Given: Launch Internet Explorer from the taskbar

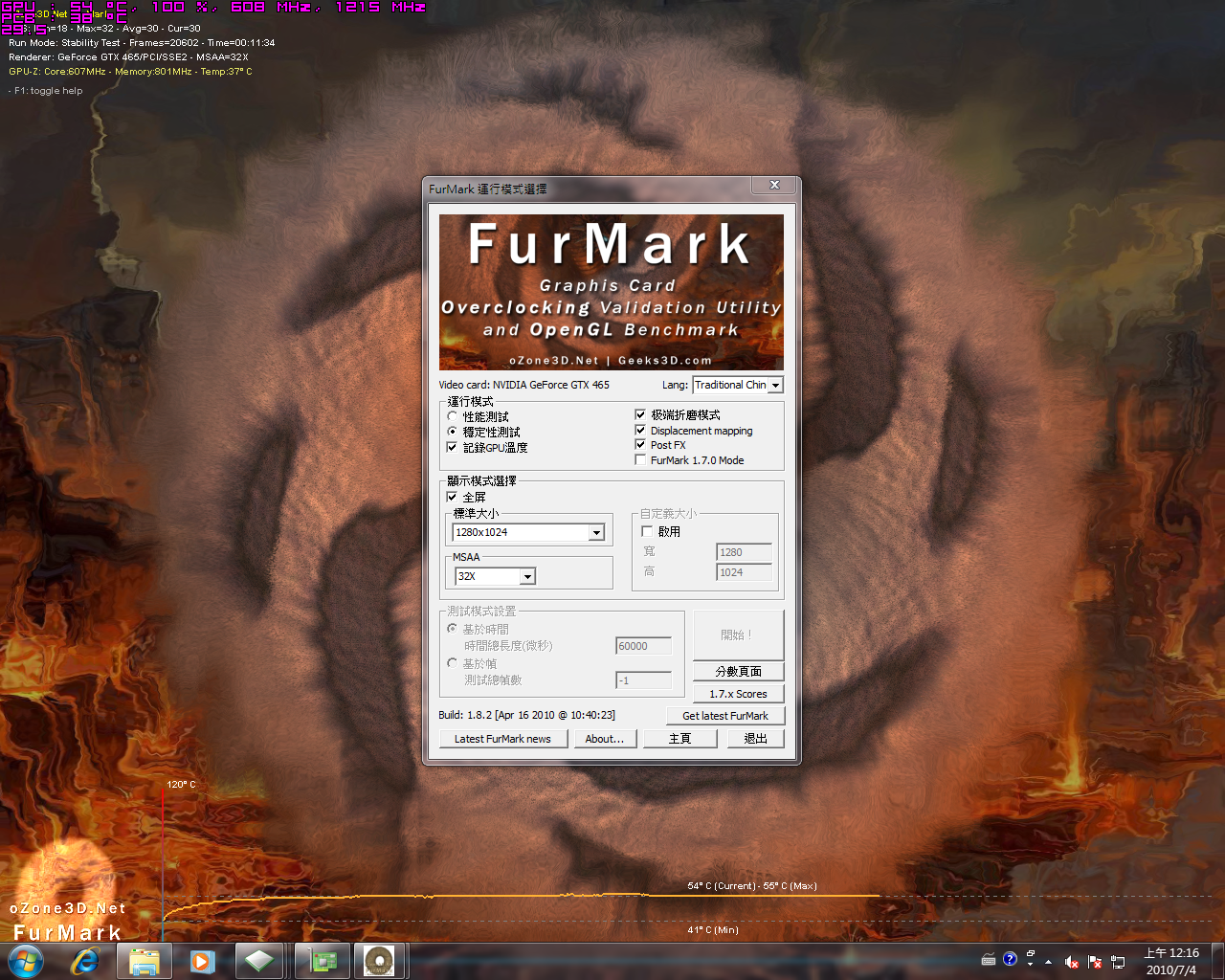Looking at the screenshot, I should pyautogui.click(x=85, y=961).
